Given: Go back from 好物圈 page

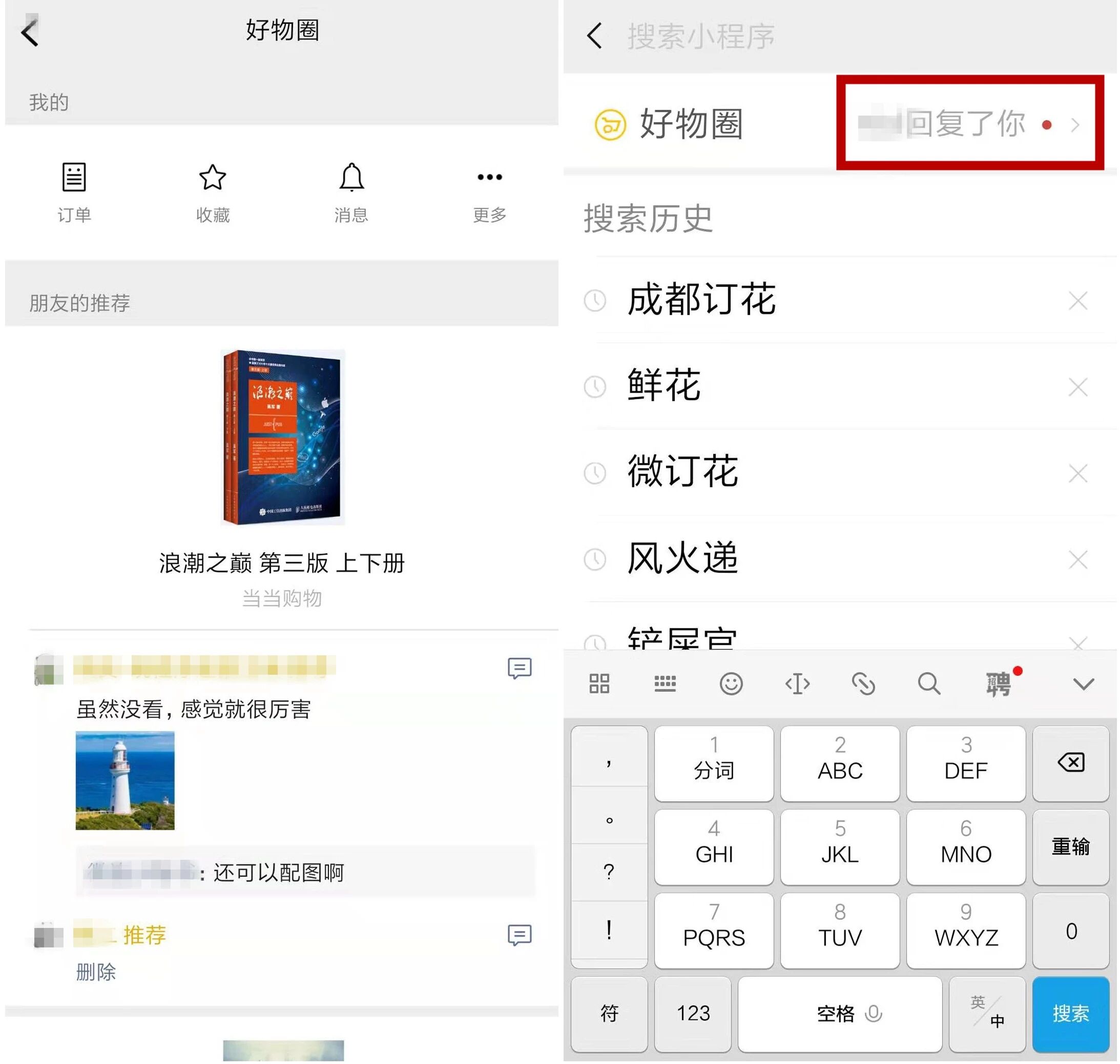Looking at the screenshot, I should (x=30, y=32).
